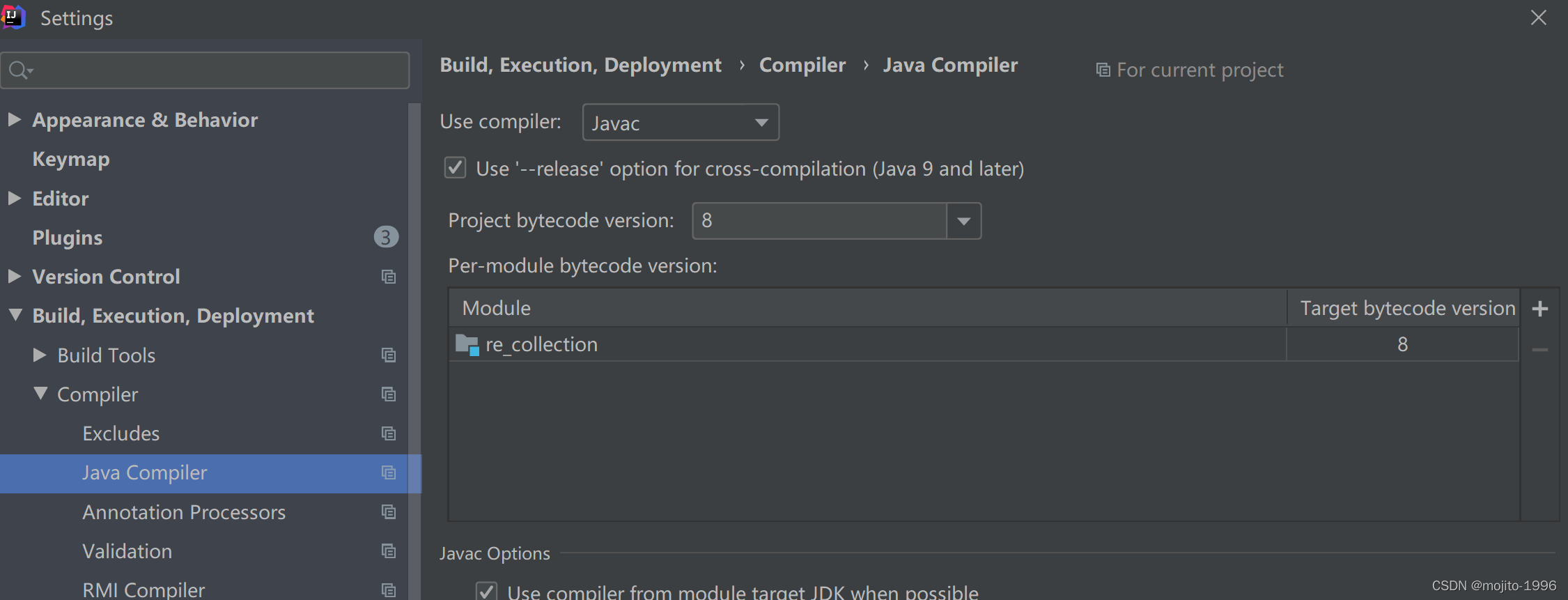Click the Build Tools label
The width and height of the screenshot is (1568, 600).
tap(107, 355)
